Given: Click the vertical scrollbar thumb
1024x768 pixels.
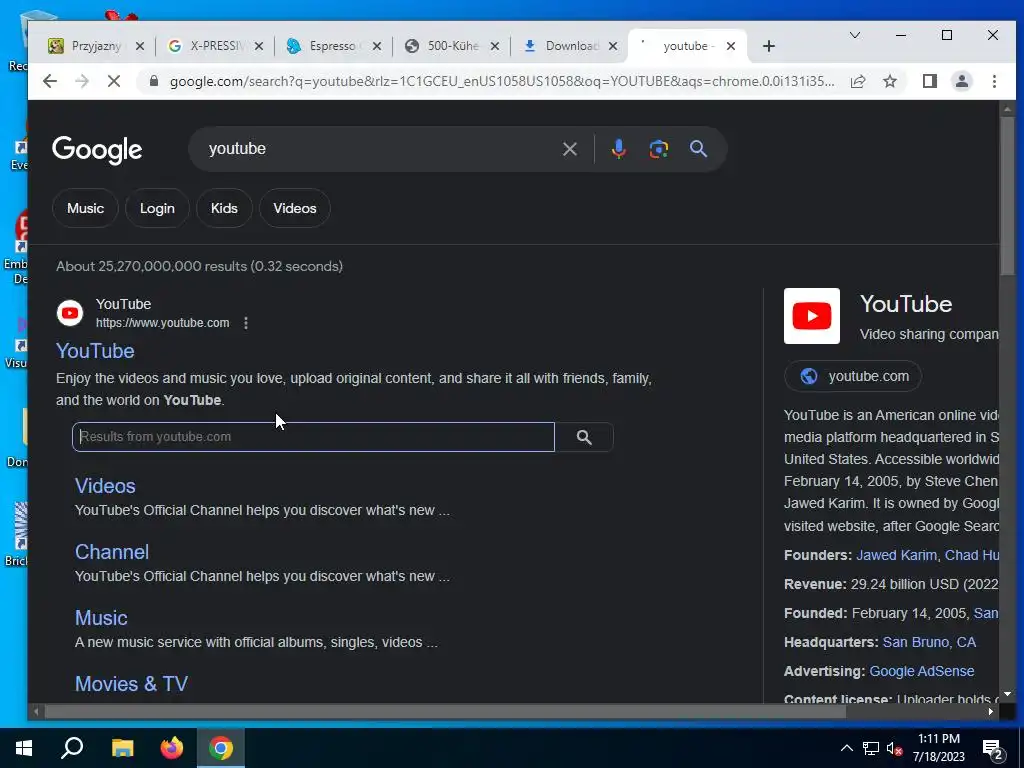Looking at the screenshot, I should coord(1007,196).
